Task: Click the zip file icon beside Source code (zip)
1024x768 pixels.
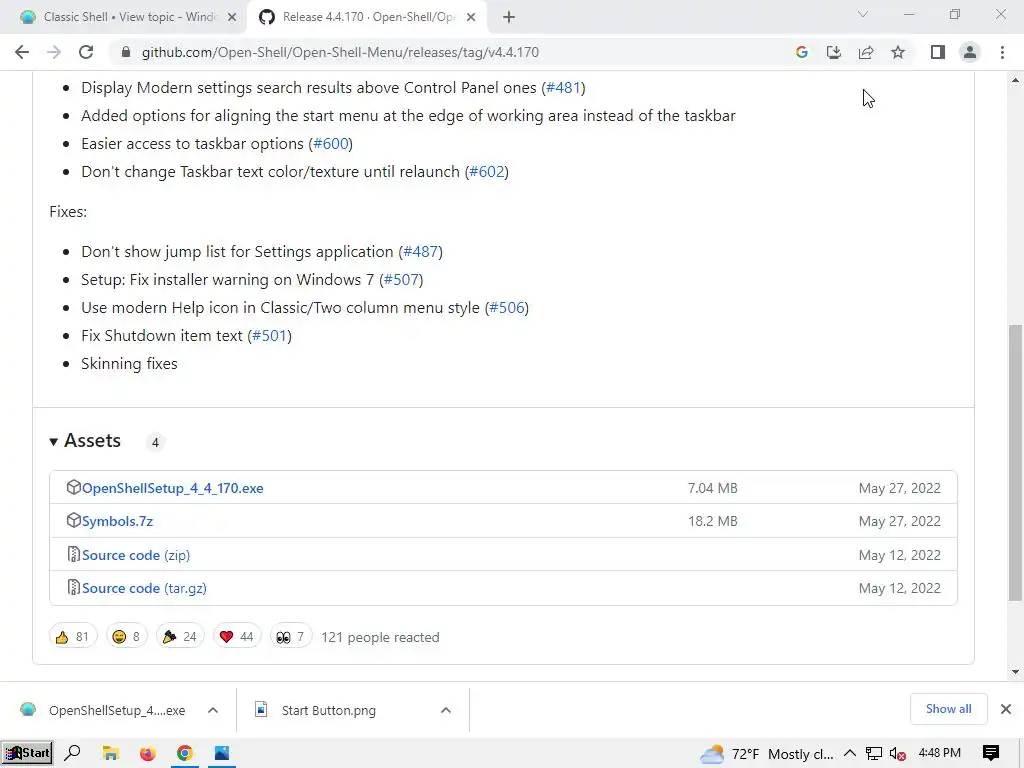Action: 73,554
